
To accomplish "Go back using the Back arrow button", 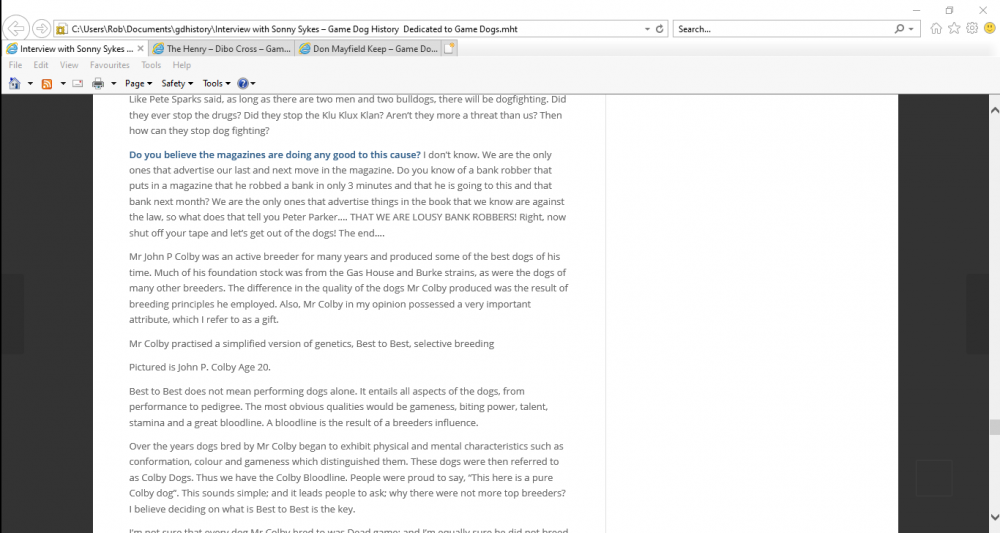I will coord(16,28).
